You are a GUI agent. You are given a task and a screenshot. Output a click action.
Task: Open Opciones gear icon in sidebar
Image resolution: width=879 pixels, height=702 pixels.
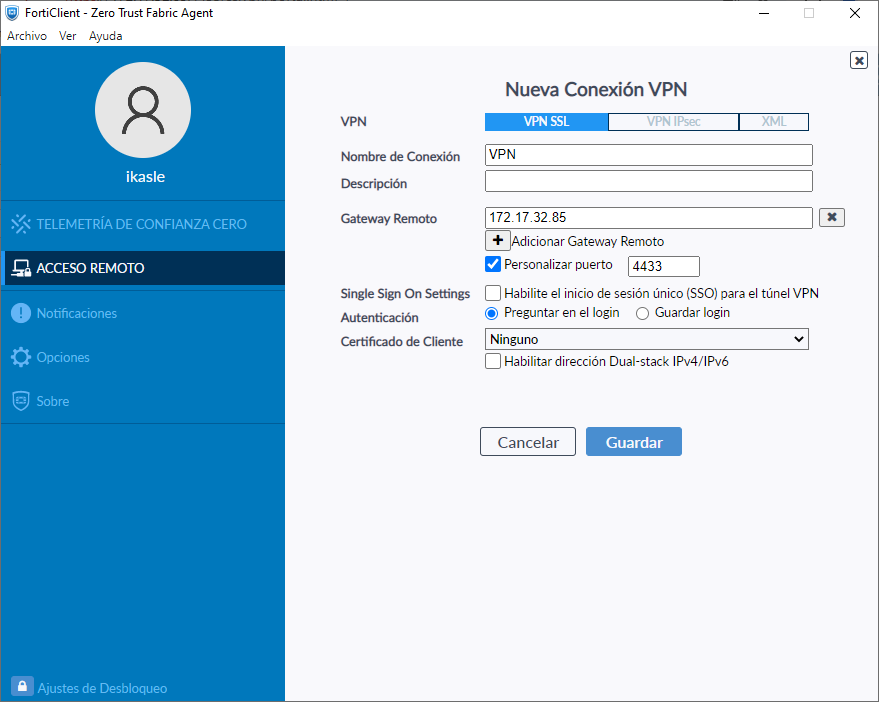click(x=21, y=357)
